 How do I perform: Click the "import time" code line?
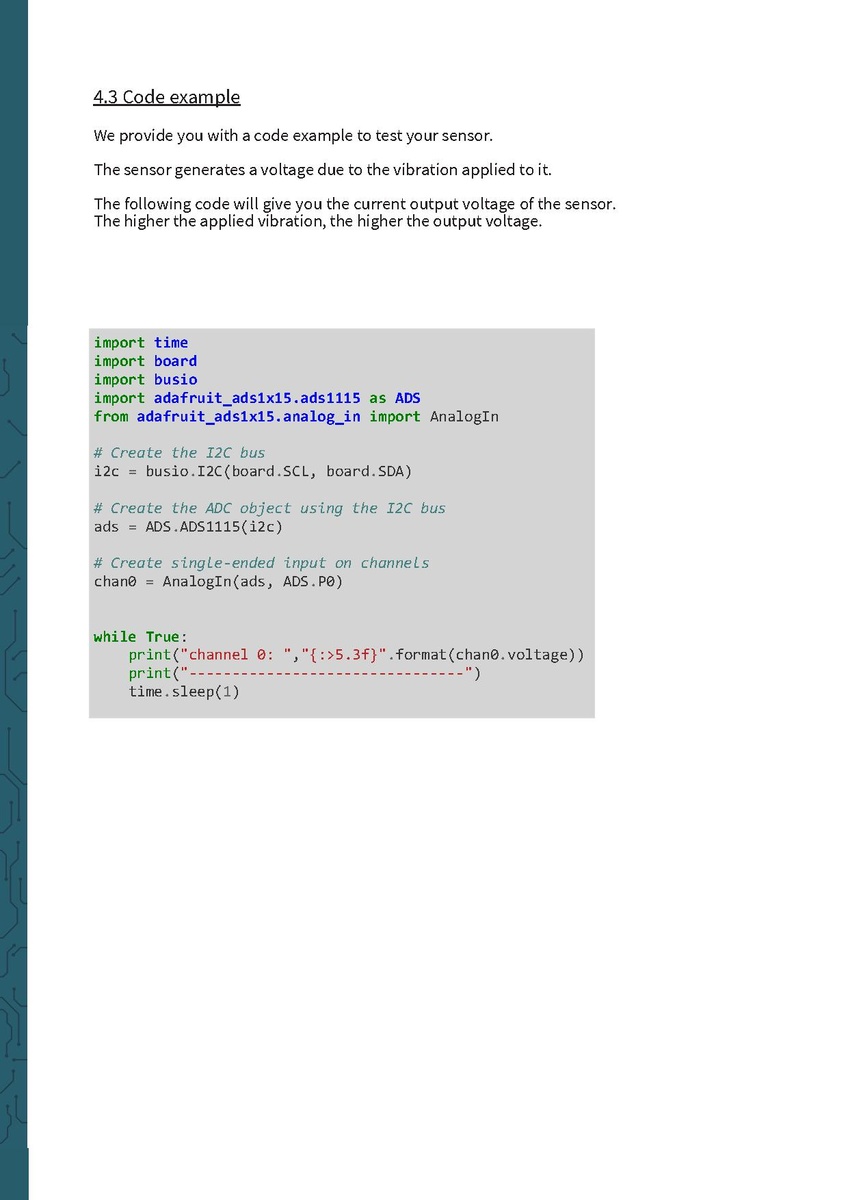click(141, 343)
